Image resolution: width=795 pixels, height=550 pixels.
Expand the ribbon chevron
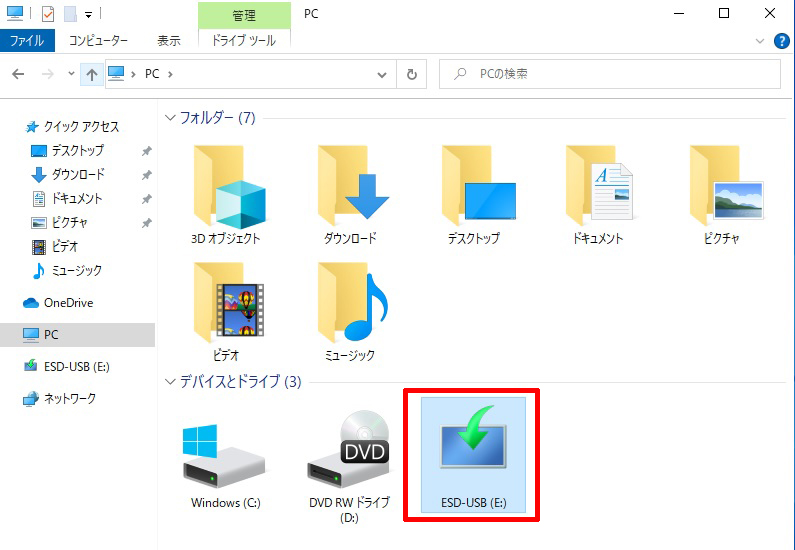click(x=760, y=41)
